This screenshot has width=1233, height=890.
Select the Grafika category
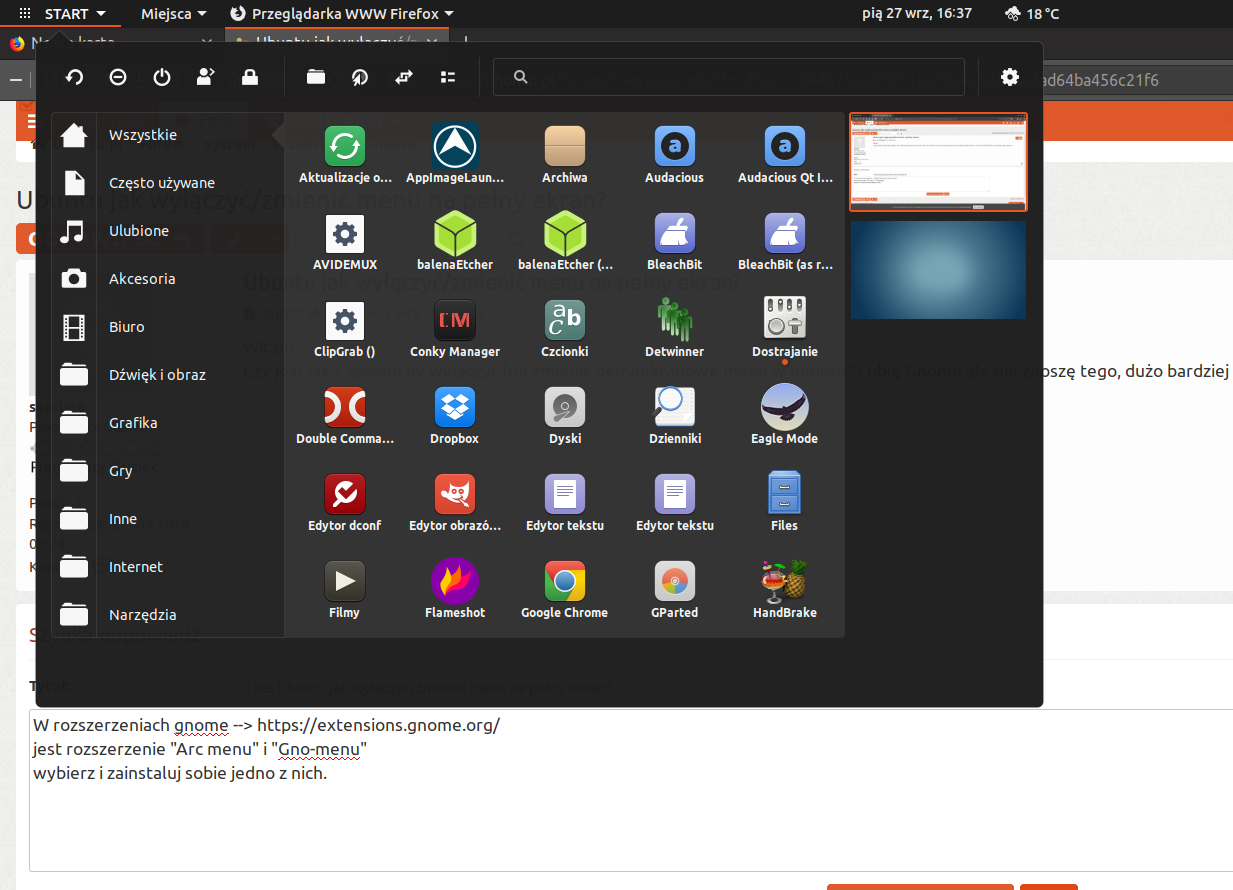168,423
